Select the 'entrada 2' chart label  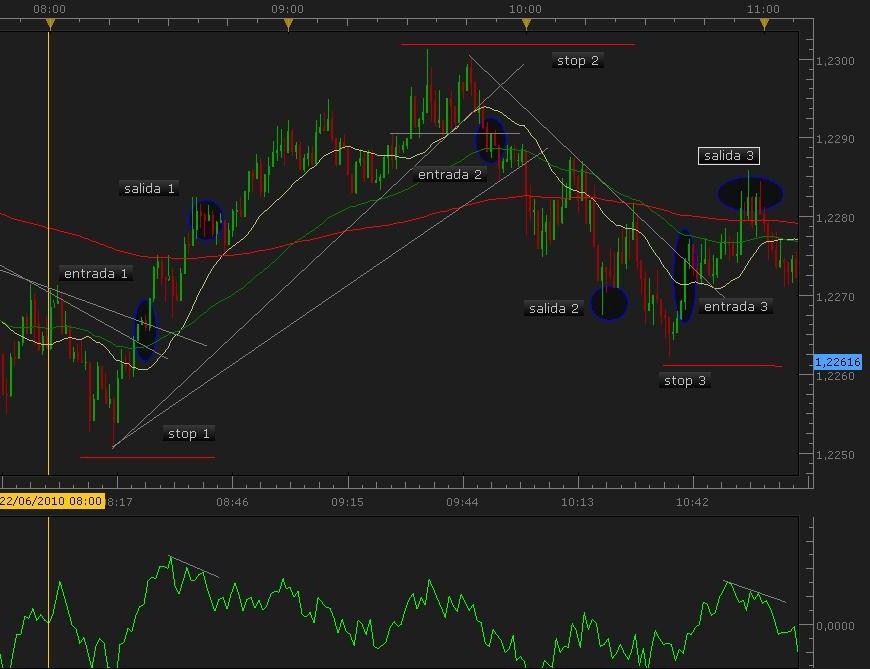point(449,175)
